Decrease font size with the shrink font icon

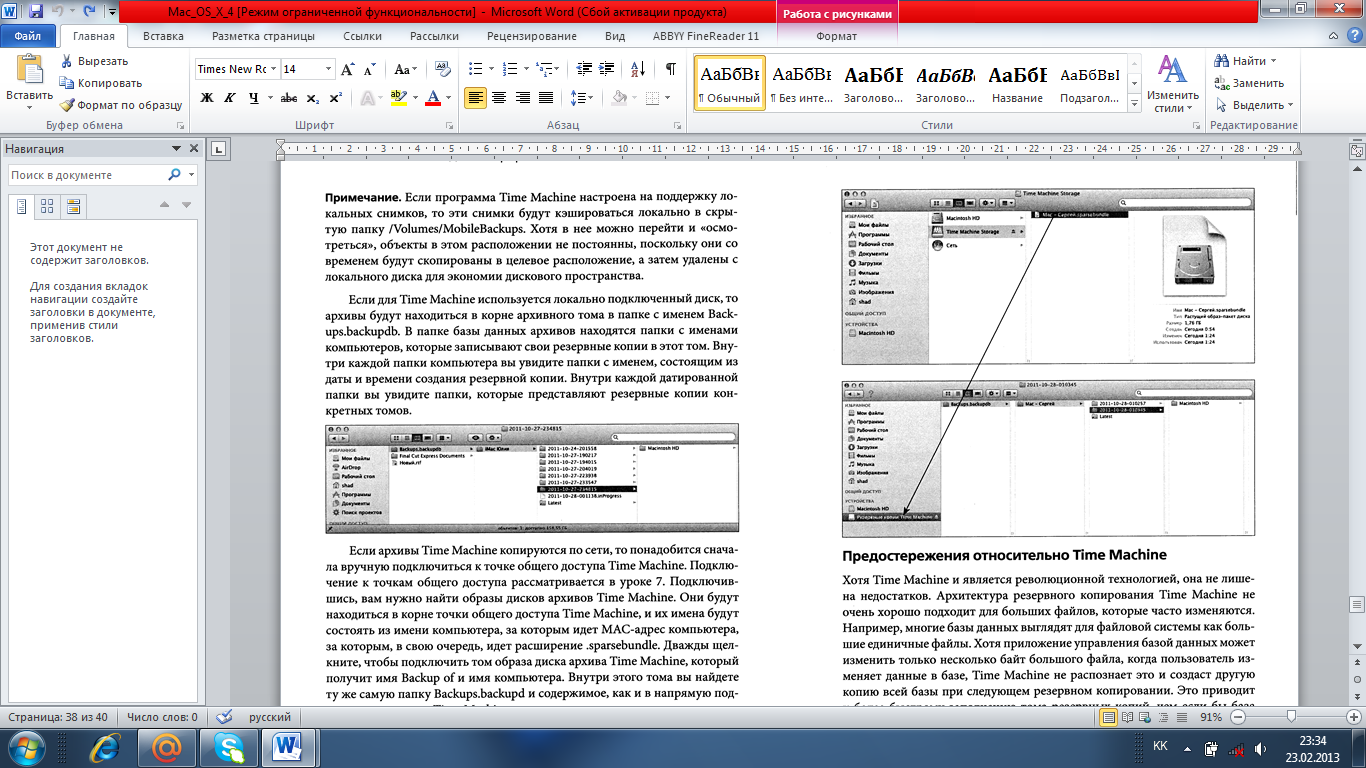point(369,69)
